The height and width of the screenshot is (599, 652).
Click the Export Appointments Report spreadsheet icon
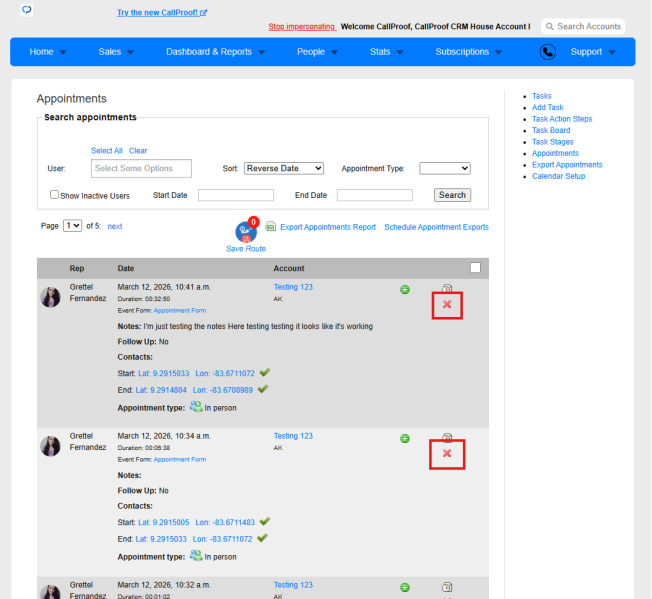pyautogui.click(x=271, y=226)
